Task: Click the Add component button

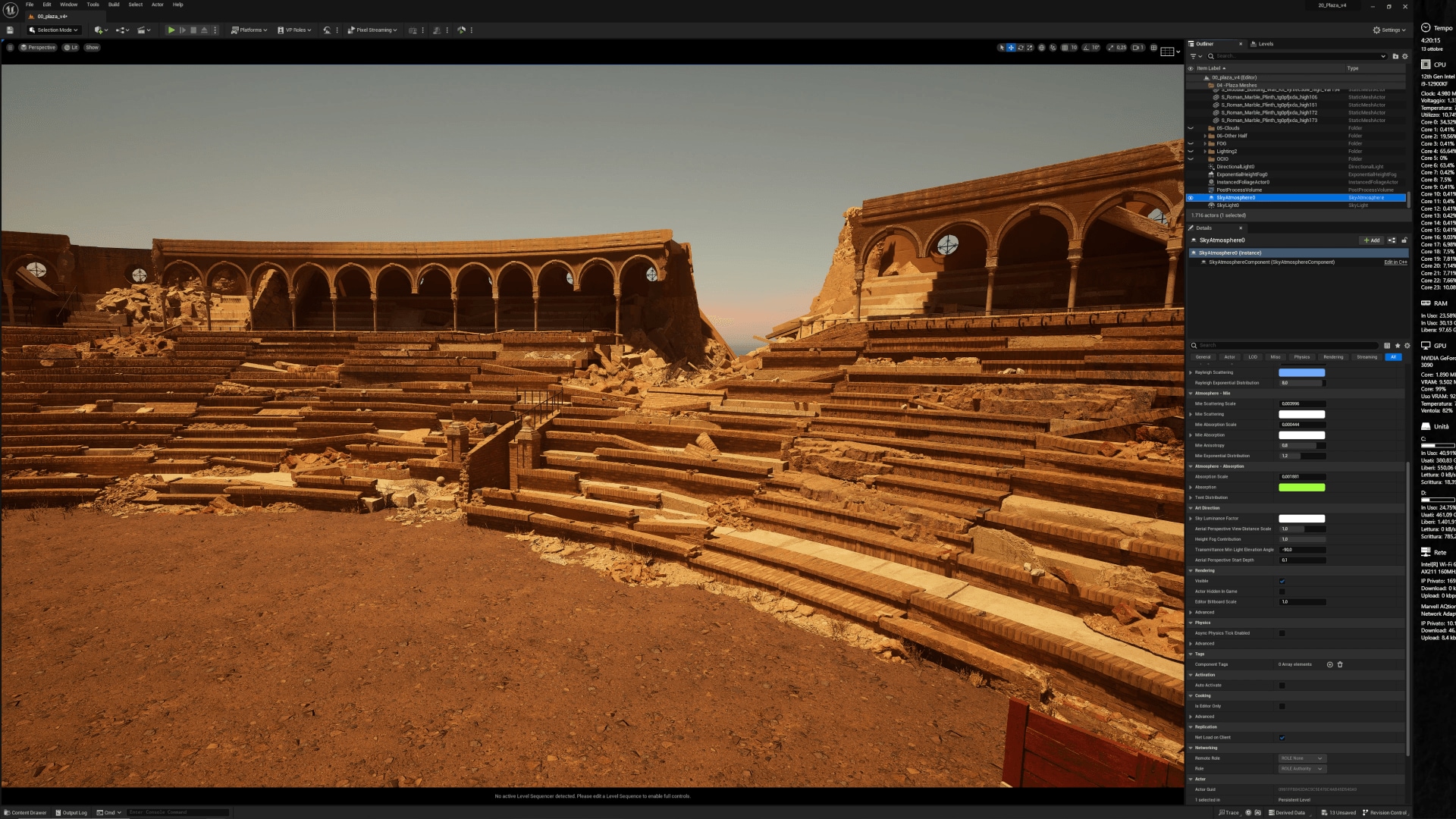Action: 1372,240
